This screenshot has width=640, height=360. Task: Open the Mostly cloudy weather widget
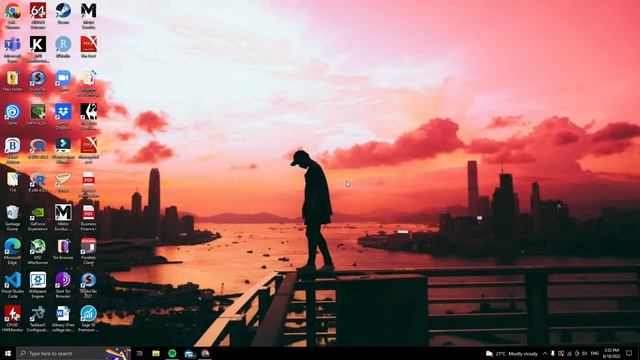(512, 353)
